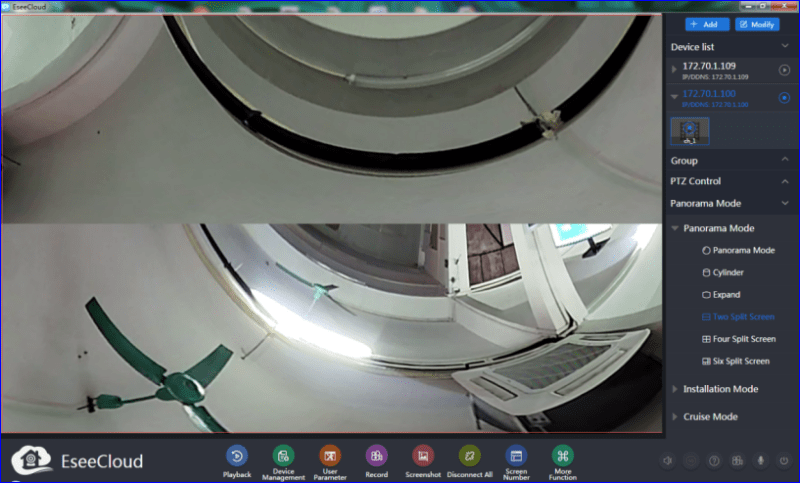Image resolution: width=800 pixels, height=484 pixels.
Task: Click the Modify device button
Action: click(757, 24)
